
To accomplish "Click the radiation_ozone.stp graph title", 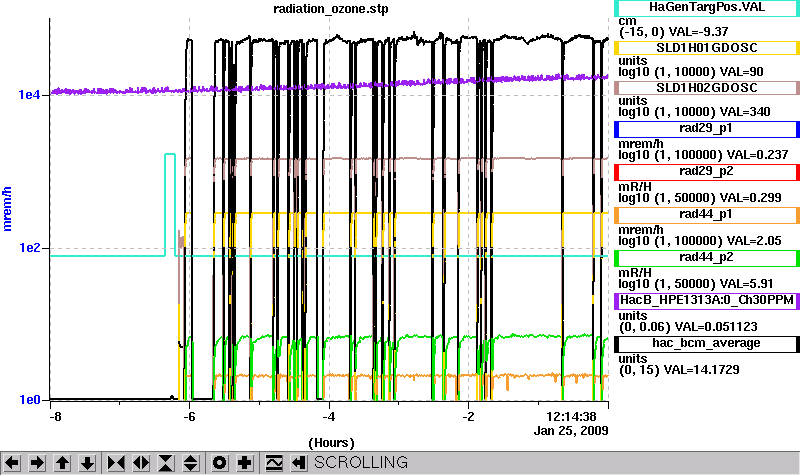I will pyautogui.click(x=331, y=9).
